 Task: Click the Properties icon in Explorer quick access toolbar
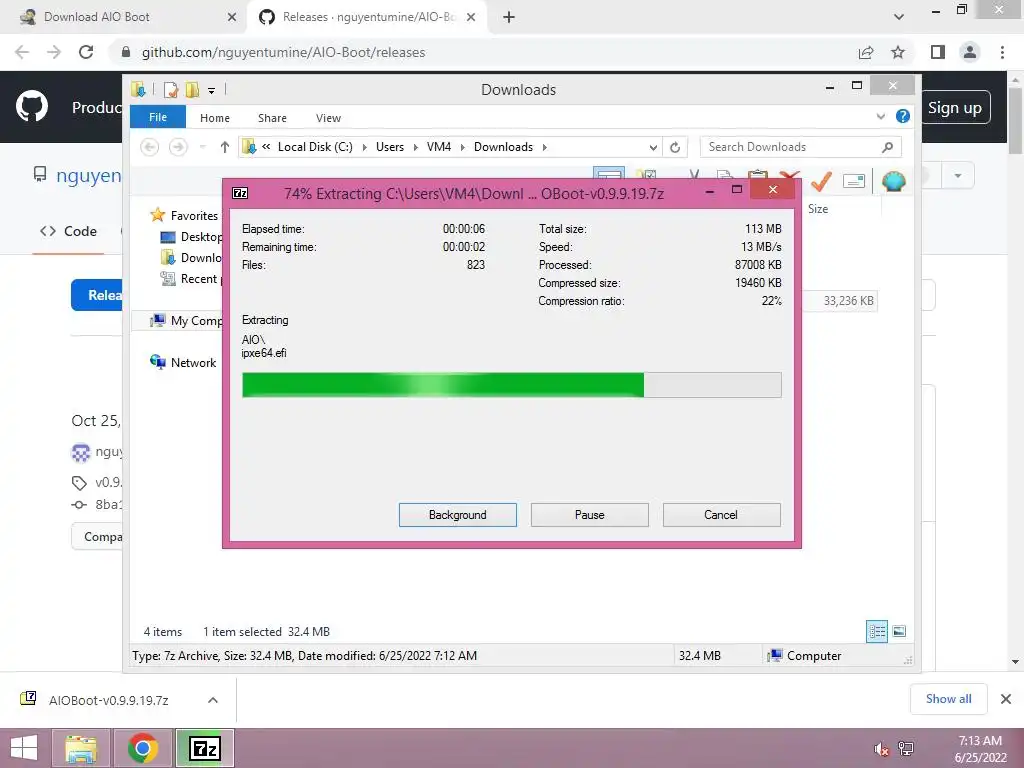(171, 90)
